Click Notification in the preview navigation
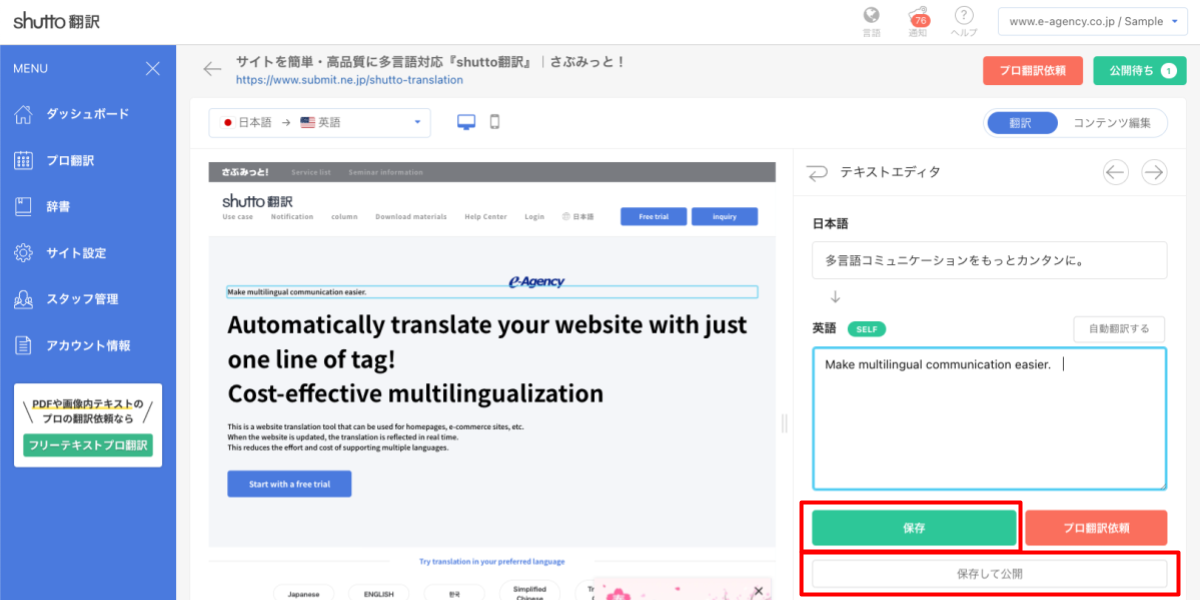The width and height of the screenshot is (1200, 600). (x=292, y=217)
